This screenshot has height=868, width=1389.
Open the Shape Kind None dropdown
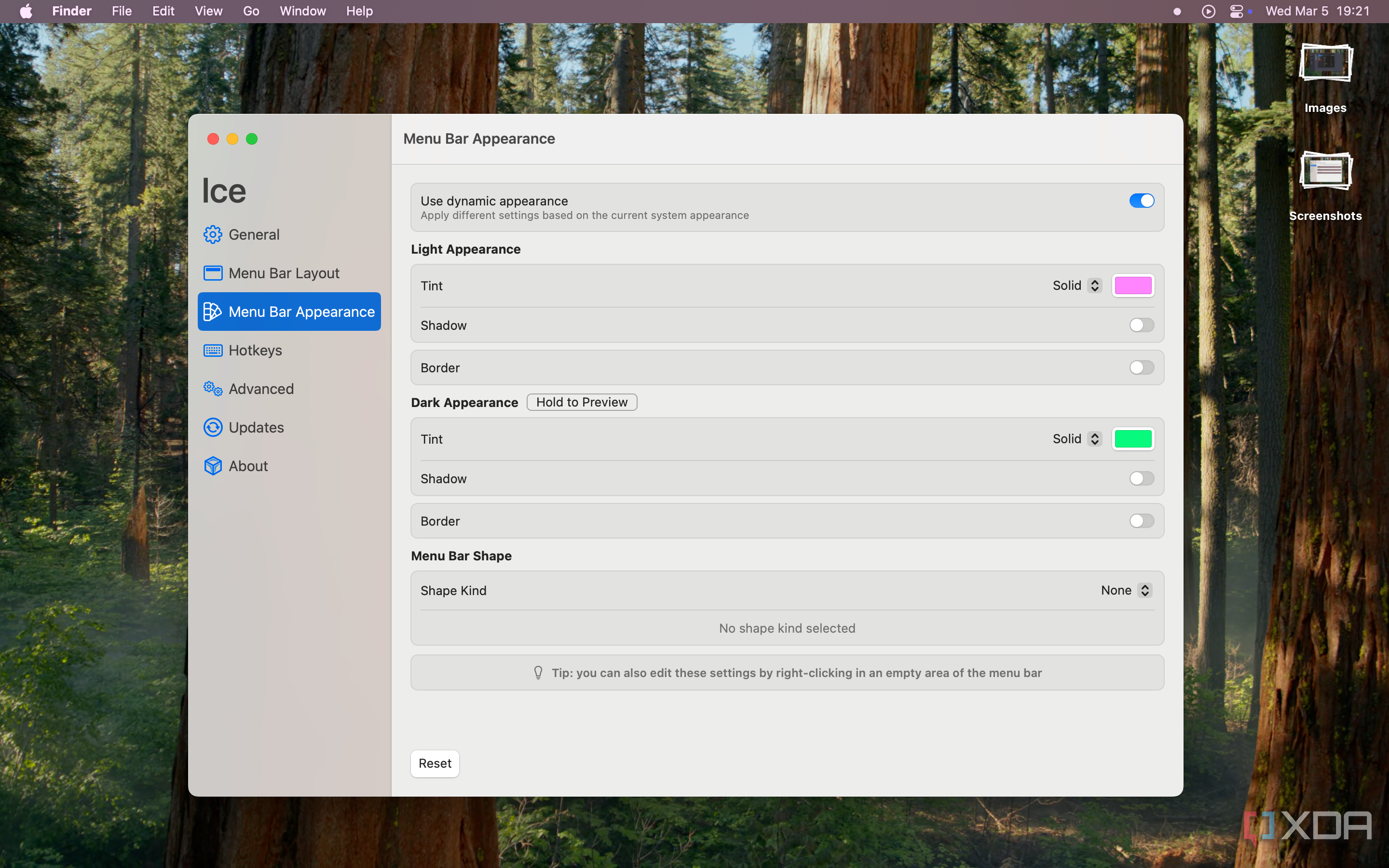[x=1126, y=591]
